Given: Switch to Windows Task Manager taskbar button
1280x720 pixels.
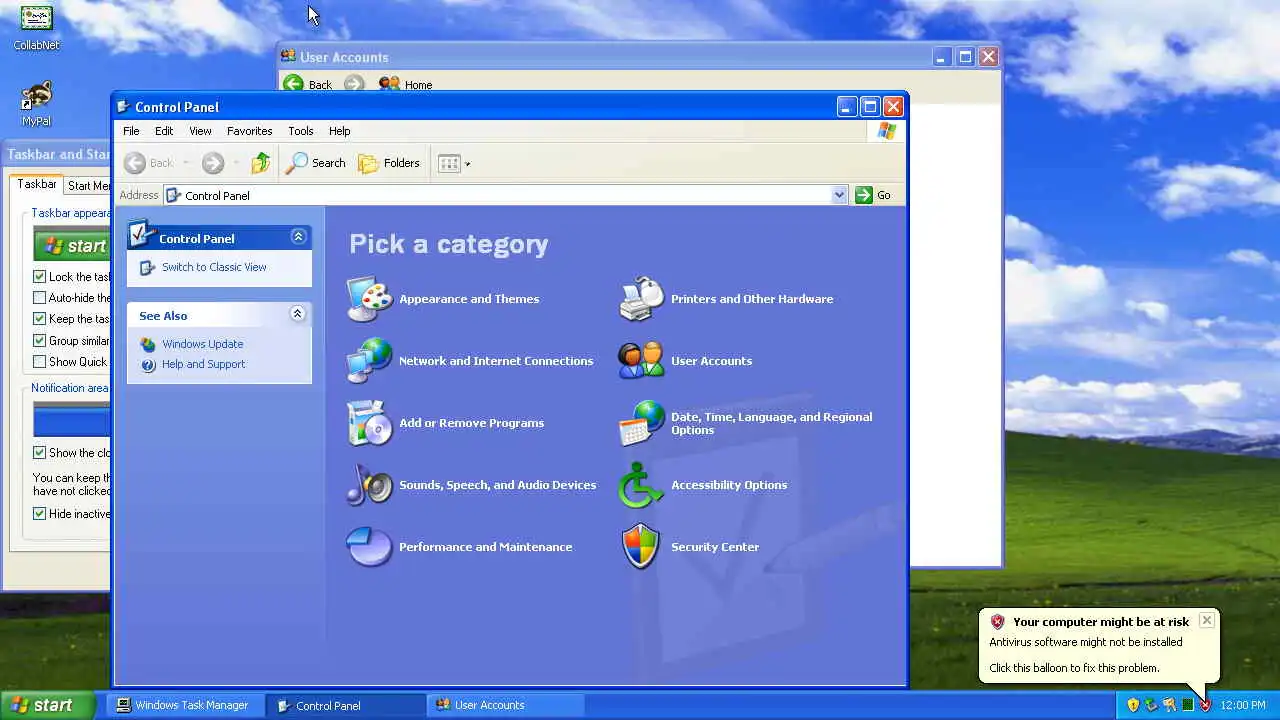Looking at the screenshot, I should (184, 705).
